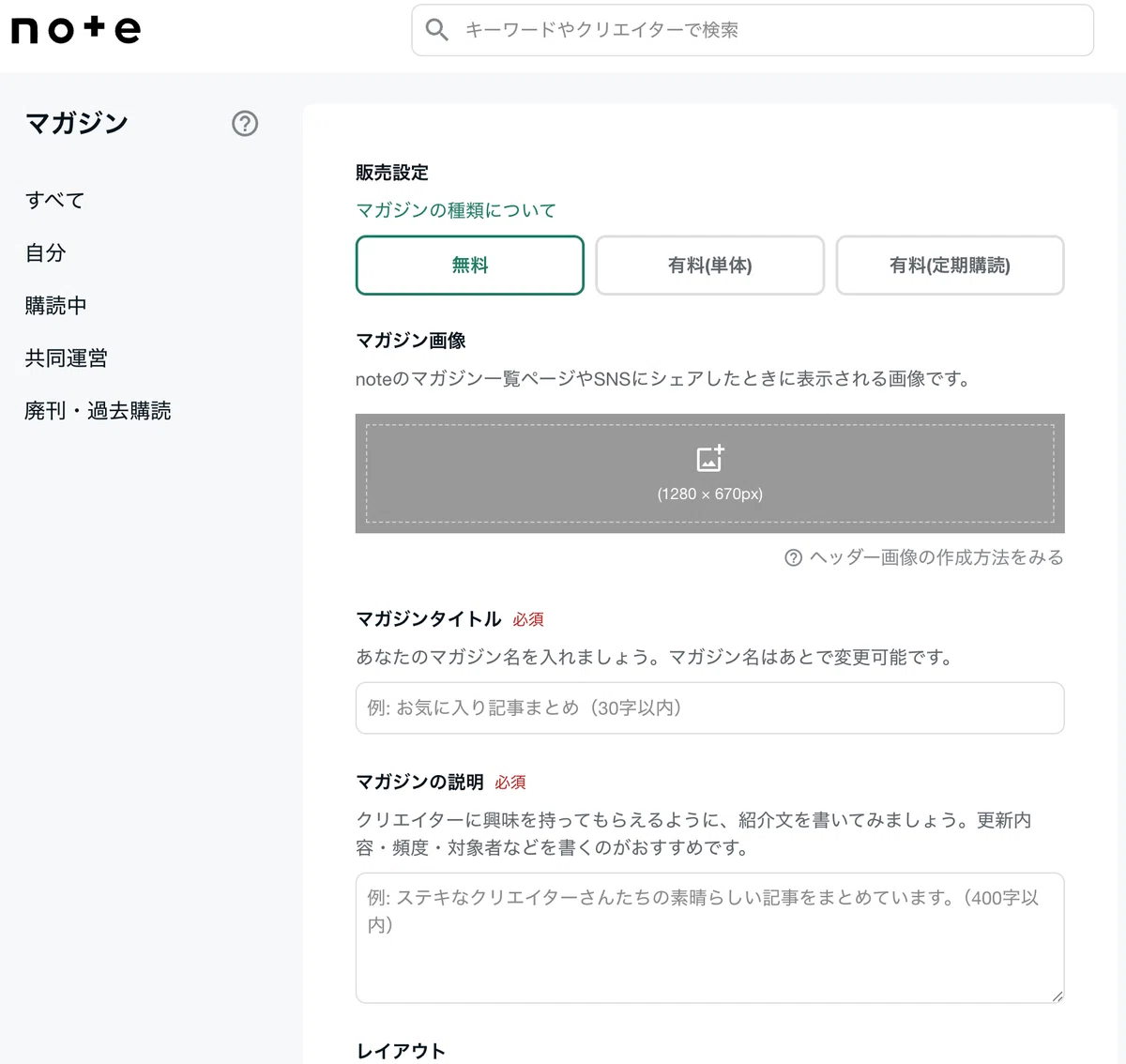Click the マガジンタイトル input field
This screenshot has height=1064, width=1126.
coord(710,707)
